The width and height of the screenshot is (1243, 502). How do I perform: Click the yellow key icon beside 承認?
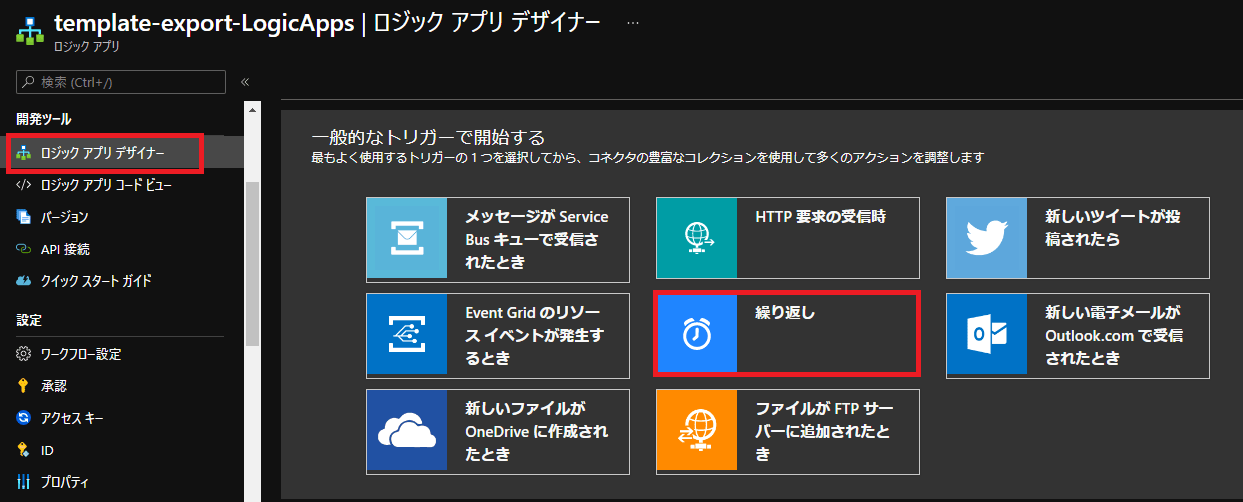24,386
